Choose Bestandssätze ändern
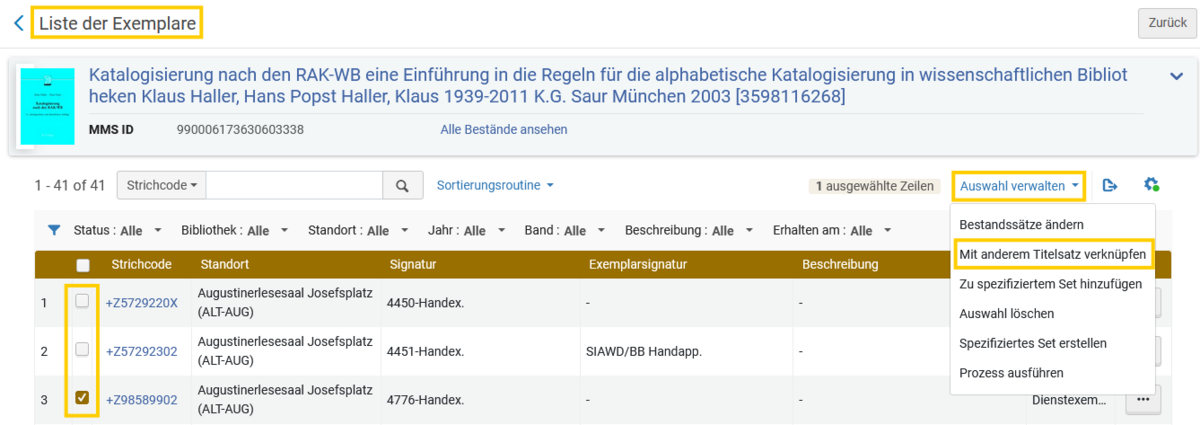Image resolution: width=1200 pixels, height=425 pixels. coord(1021,224)
